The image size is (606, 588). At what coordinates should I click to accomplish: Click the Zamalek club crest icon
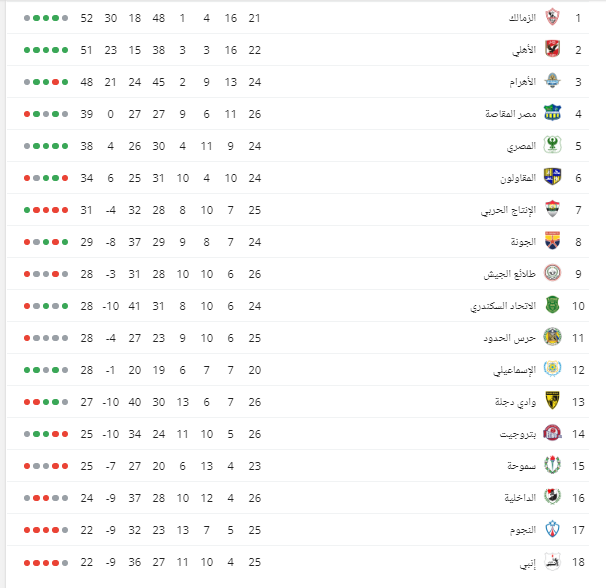[552, 17]
